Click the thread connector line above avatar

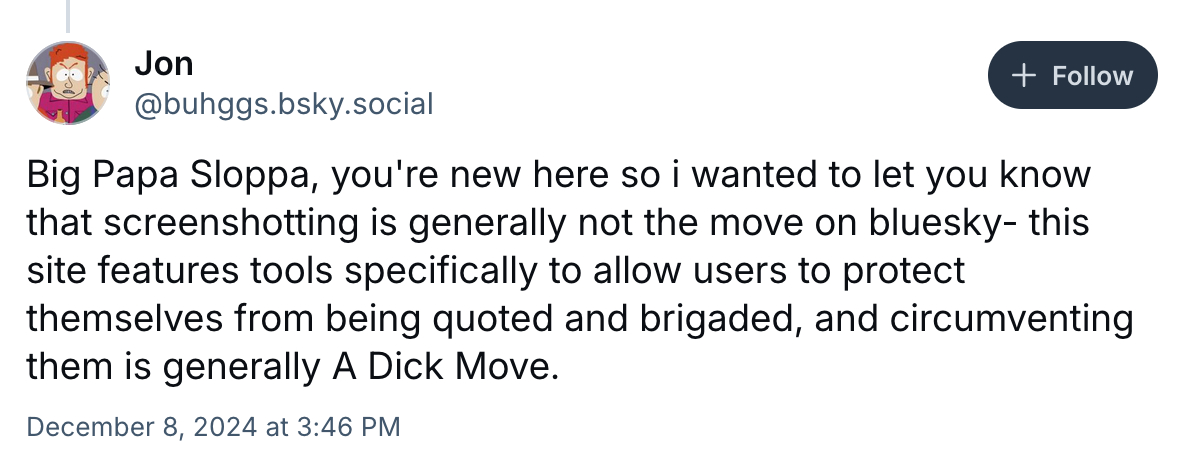coord(67,14)
